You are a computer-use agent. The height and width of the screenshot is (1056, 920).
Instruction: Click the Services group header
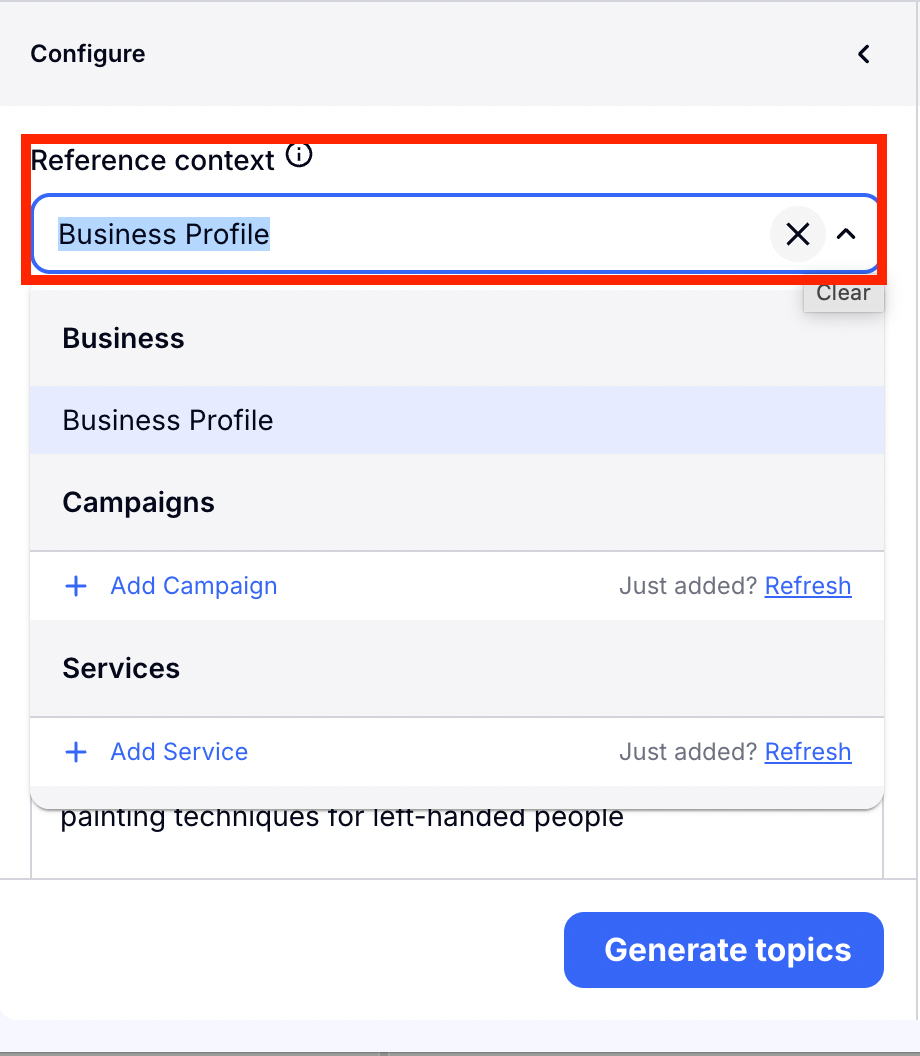coord(121,668)
